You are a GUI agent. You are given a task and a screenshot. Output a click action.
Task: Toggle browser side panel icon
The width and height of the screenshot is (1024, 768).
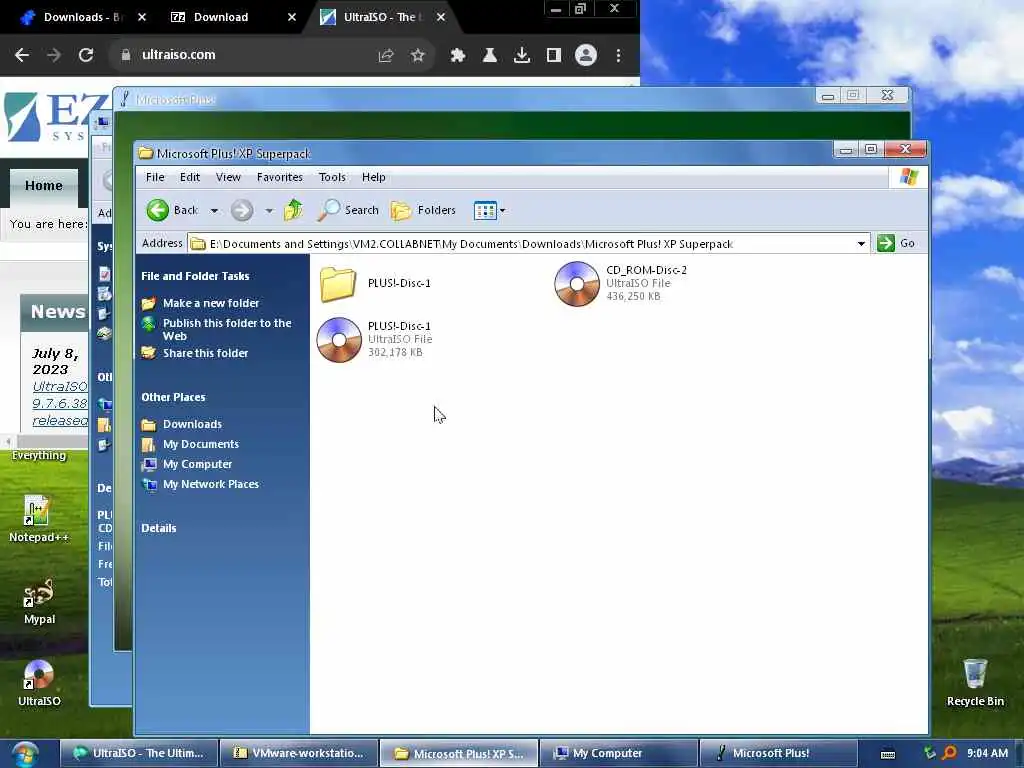(554, 56)
